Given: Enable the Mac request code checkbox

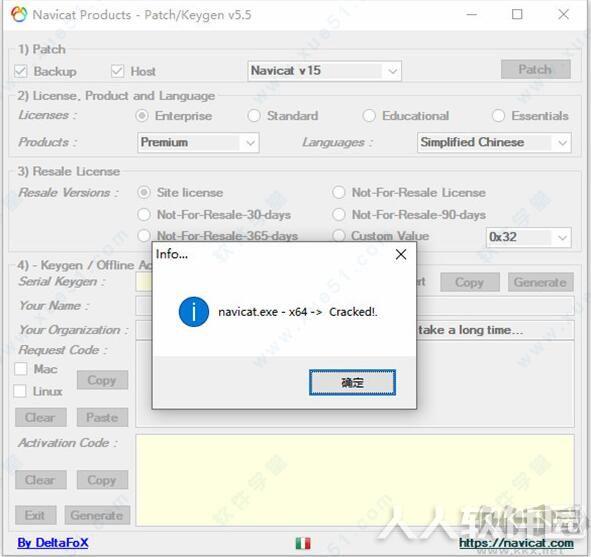Looking at the screenshot, I should (21, 369).
